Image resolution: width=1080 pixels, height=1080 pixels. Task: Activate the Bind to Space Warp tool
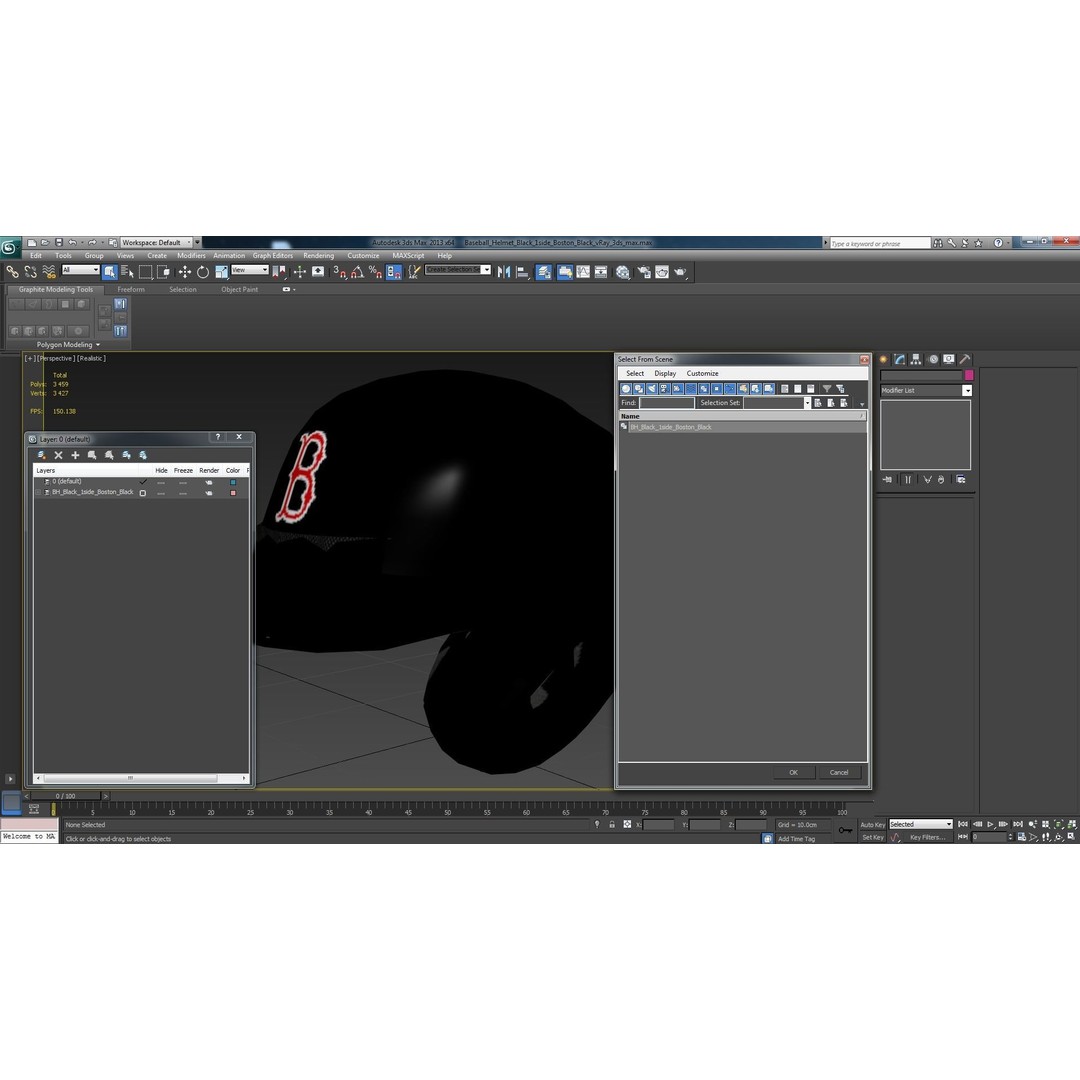tap(48, 272)
